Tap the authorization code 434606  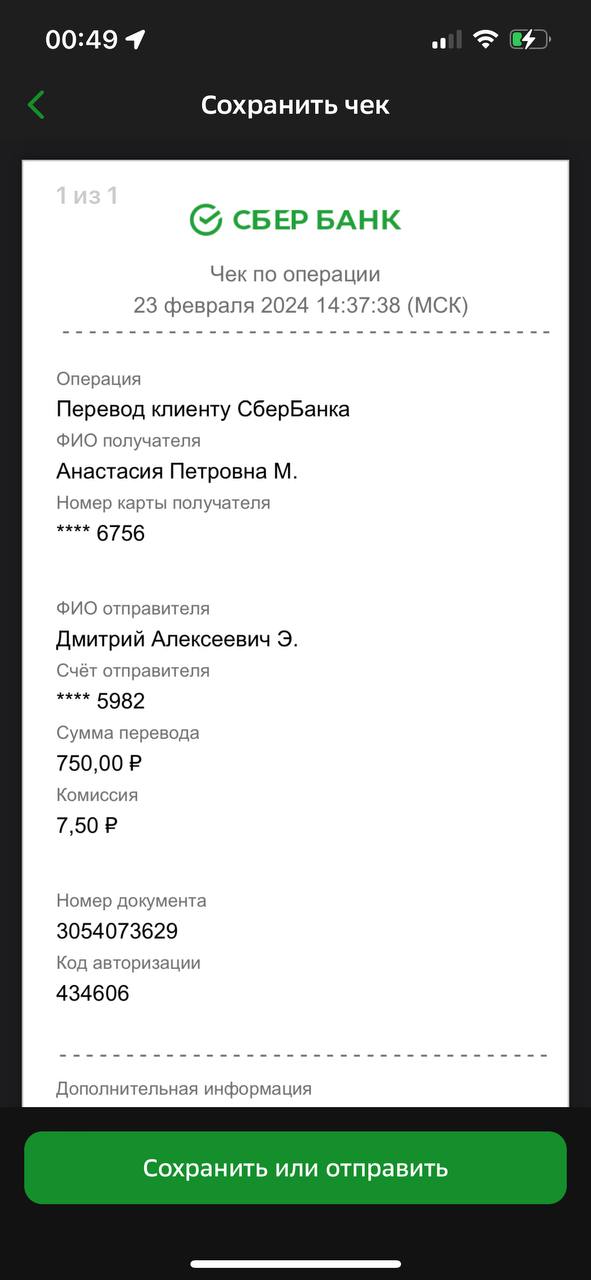click(93, 993)
